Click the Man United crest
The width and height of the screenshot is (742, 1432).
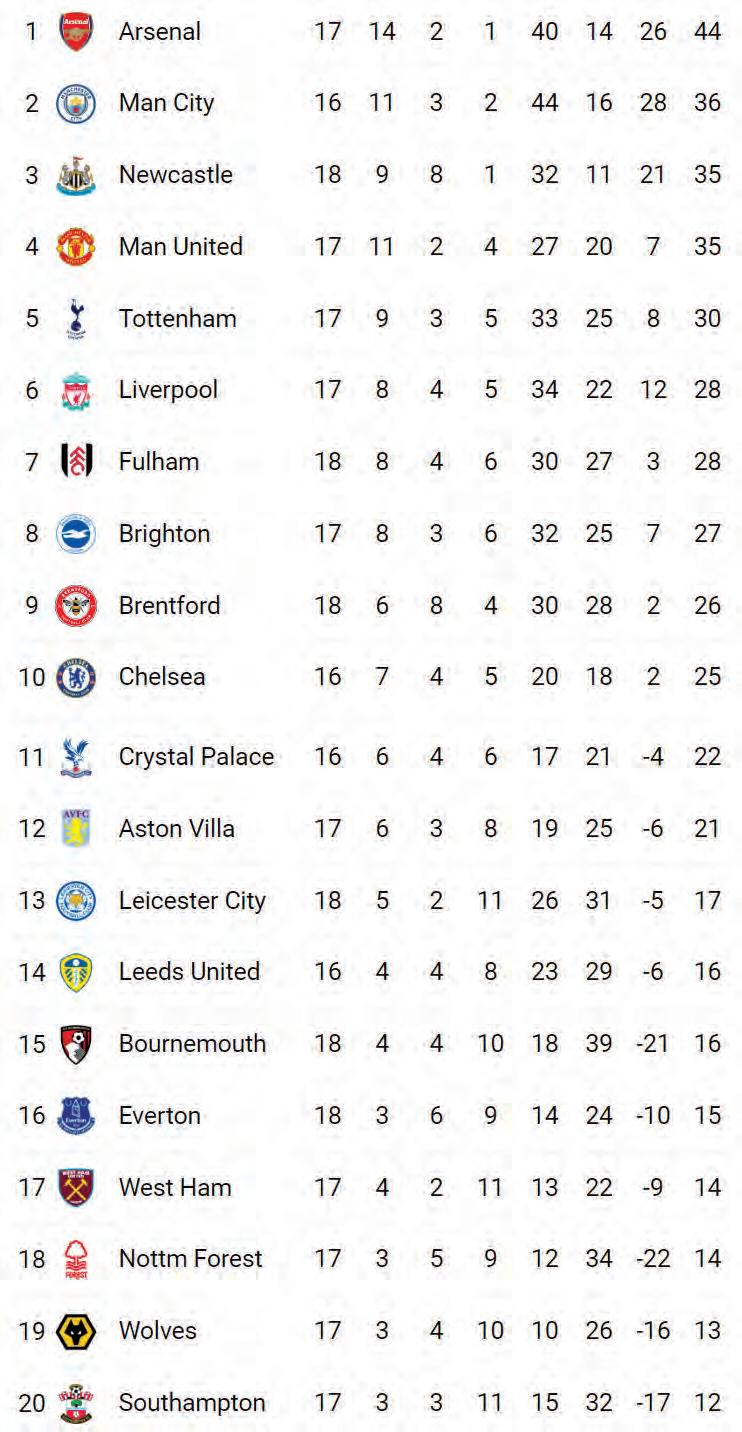tap(76, 247)
